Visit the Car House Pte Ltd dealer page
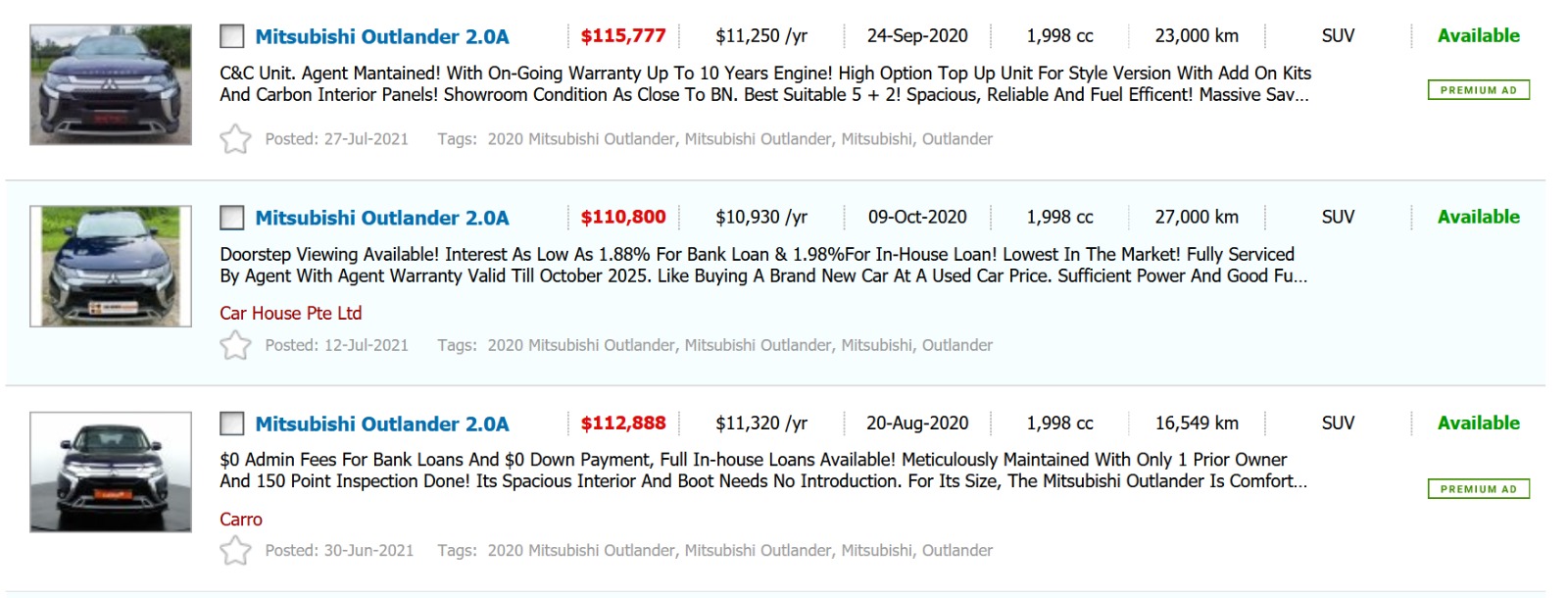Screen dimensions: 1568x598 (291, 314)
